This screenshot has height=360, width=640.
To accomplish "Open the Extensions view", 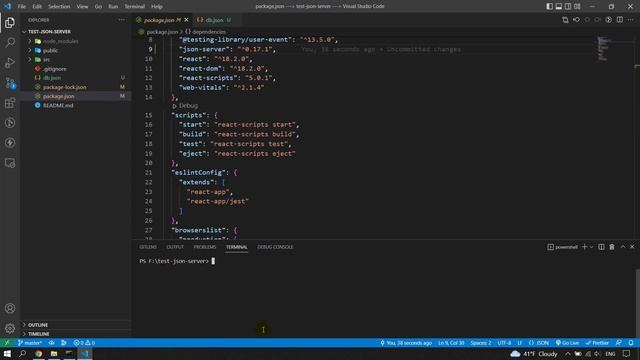I will [x=10, y=103].
